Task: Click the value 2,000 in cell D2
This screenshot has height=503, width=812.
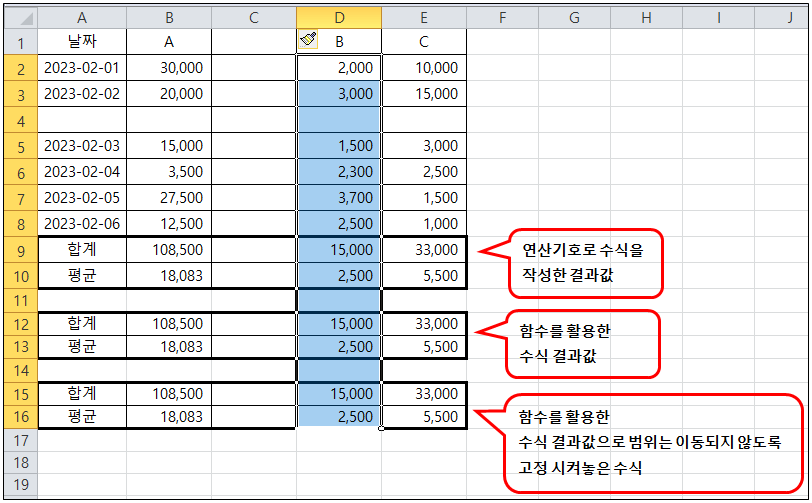Action: 355,68
